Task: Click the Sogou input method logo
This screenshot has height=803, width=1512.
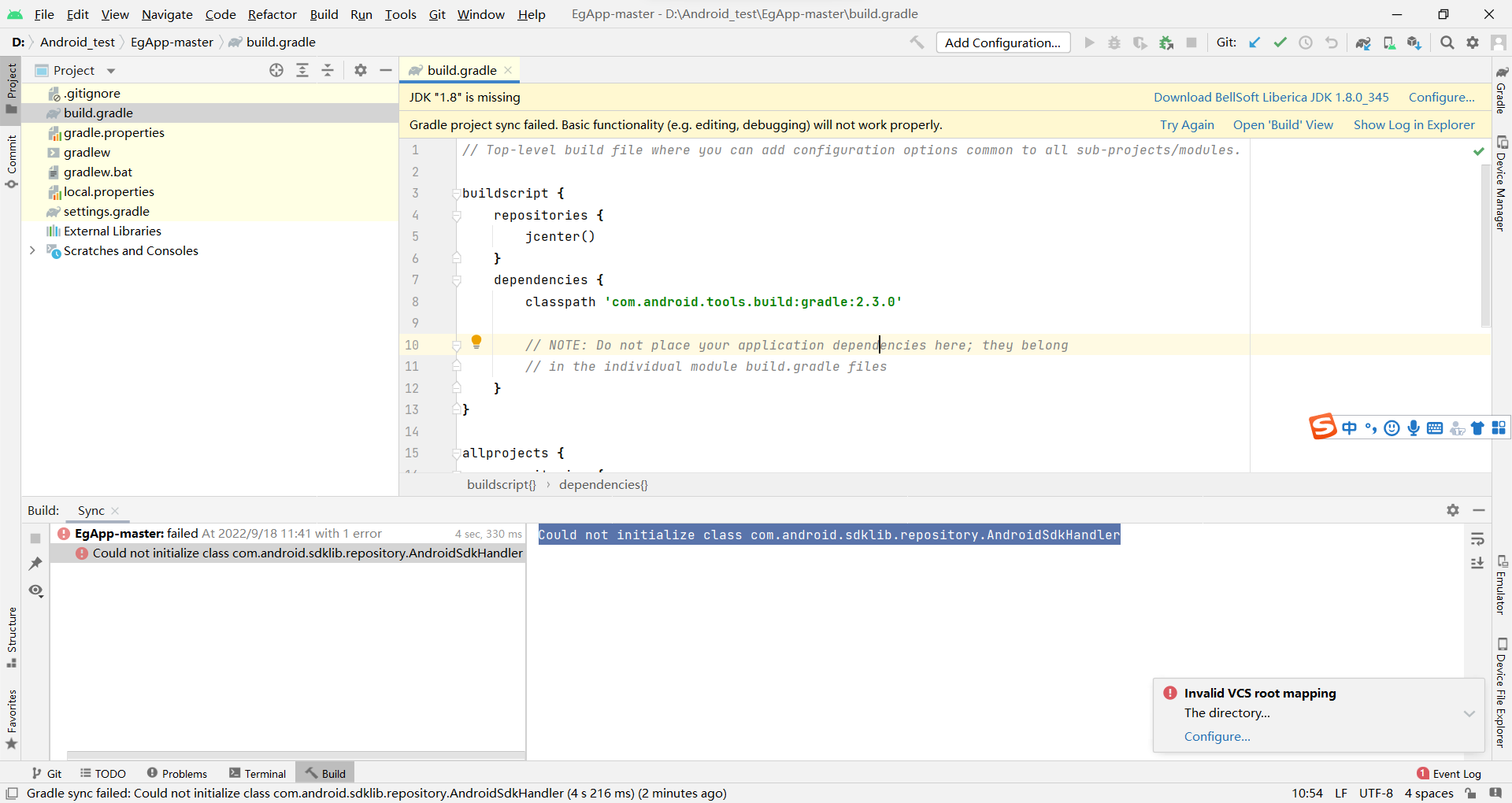Action: pos(1323,426)
